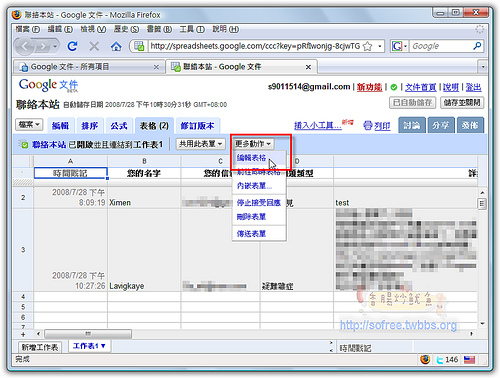Screen dimensions: 500x378
Task: Click the 新功能 link
Action: tap(369, 87)
